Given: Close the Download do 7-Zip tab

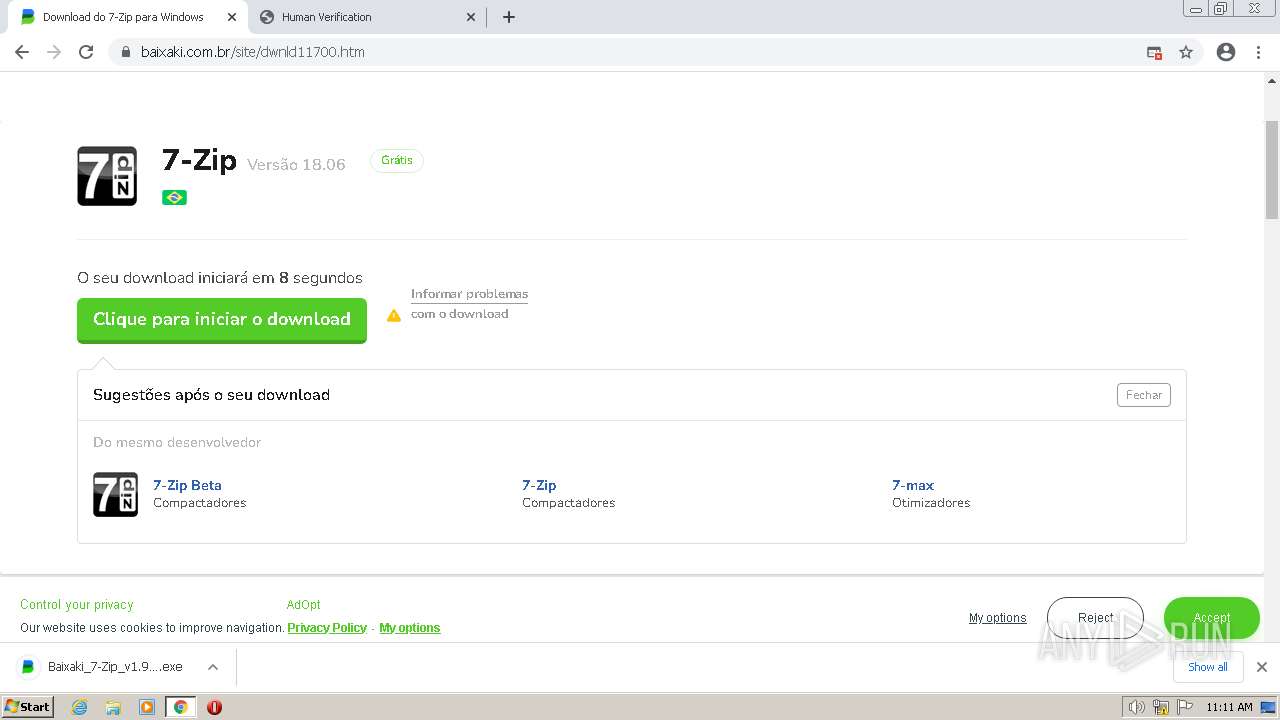Looking at the screenshot, I should click(x=232, y=17).
